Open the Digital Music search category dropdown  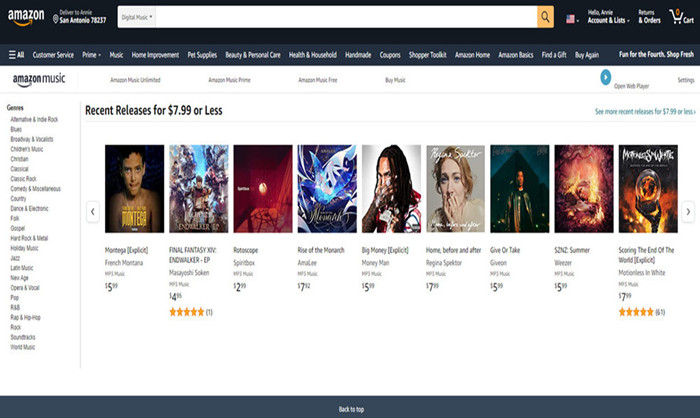click(137, 17)
